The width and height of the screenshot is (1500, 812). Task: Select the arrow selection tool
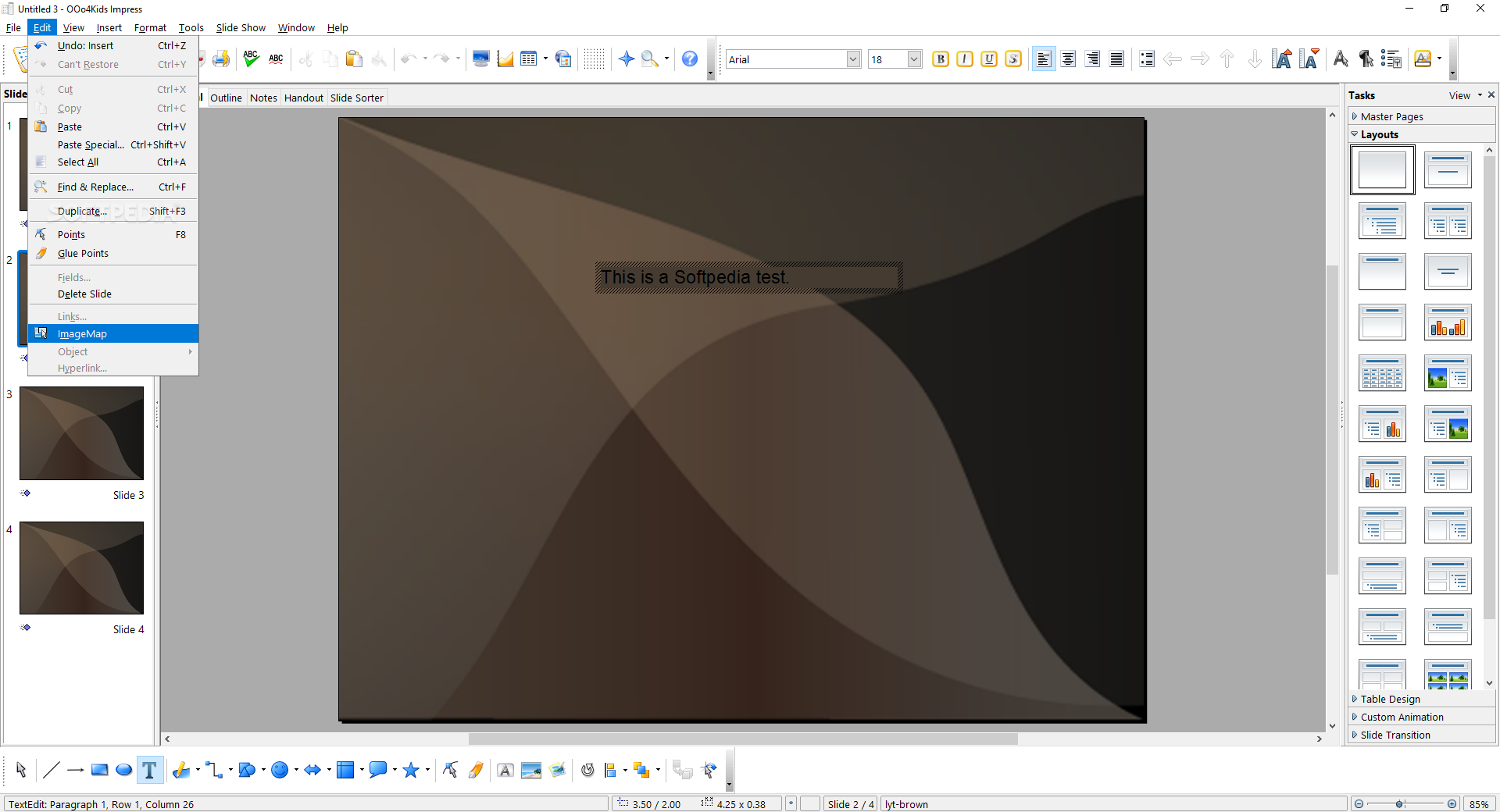(21, 771)
